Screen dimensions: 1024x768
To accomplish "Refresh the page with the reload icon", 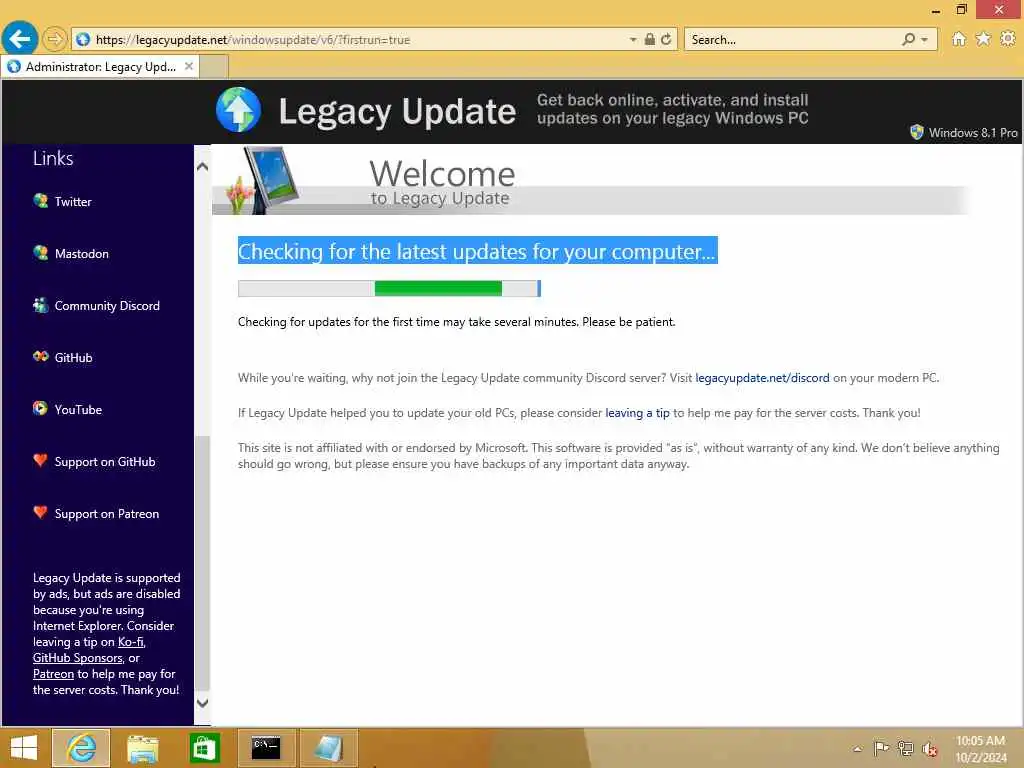I will [666, 39].
